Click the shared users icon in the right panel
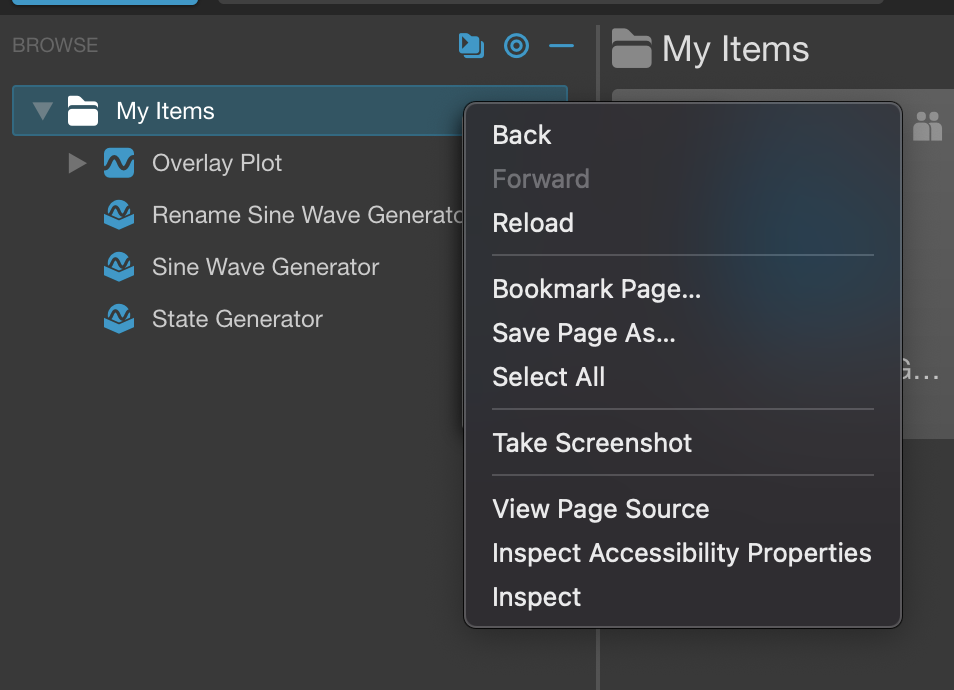954x690 pixels. click(x=929, y=126)
